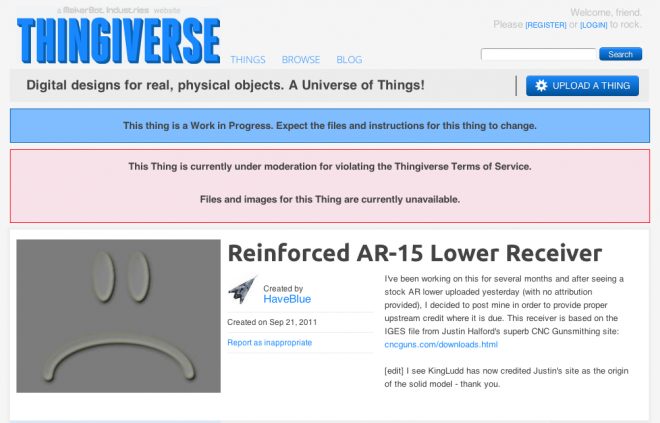Click the Thingiverse logo
This screenshot has width=660, height=423.
pos(118,40)
